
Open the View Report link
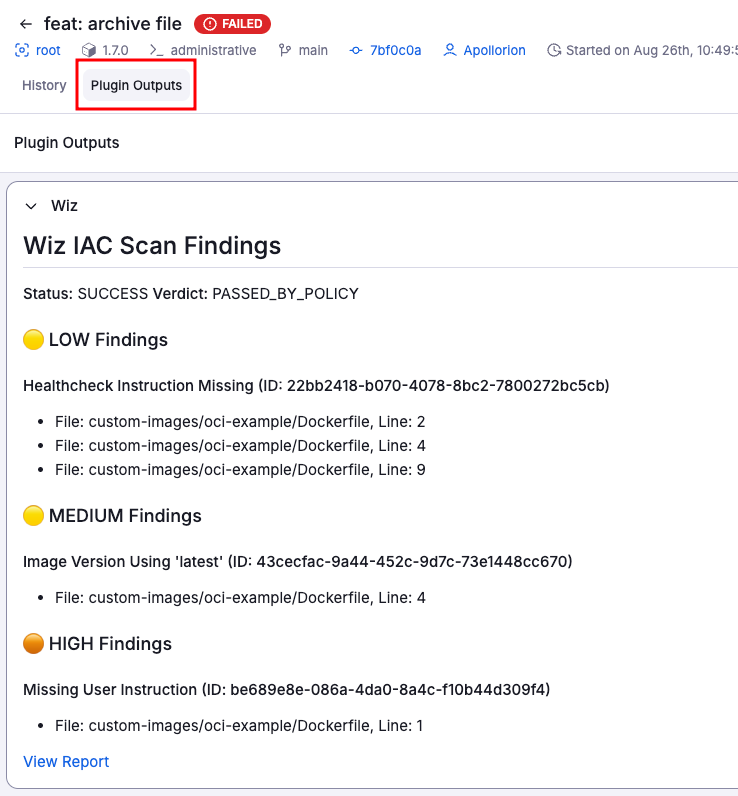(x=66, y=762)
